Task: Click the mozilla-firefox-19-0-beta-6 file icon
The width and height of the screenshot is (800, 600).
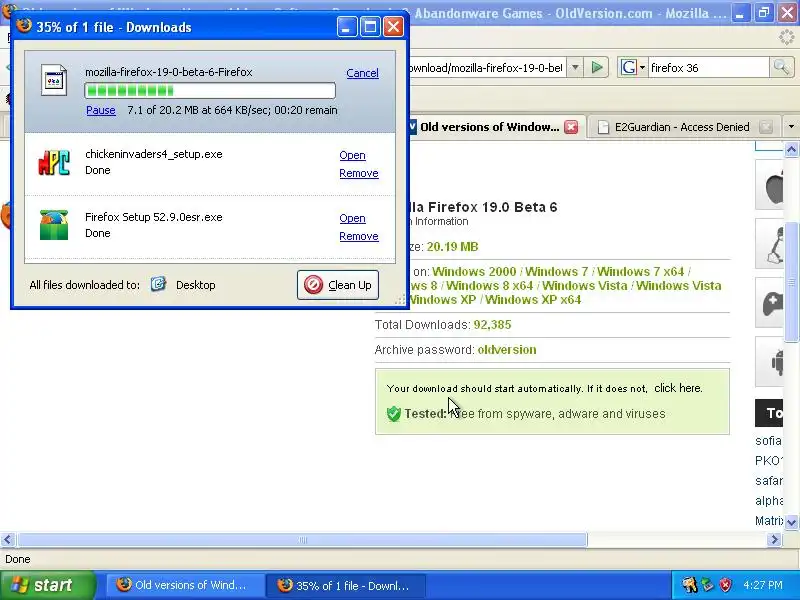Action: click(54, 80)
